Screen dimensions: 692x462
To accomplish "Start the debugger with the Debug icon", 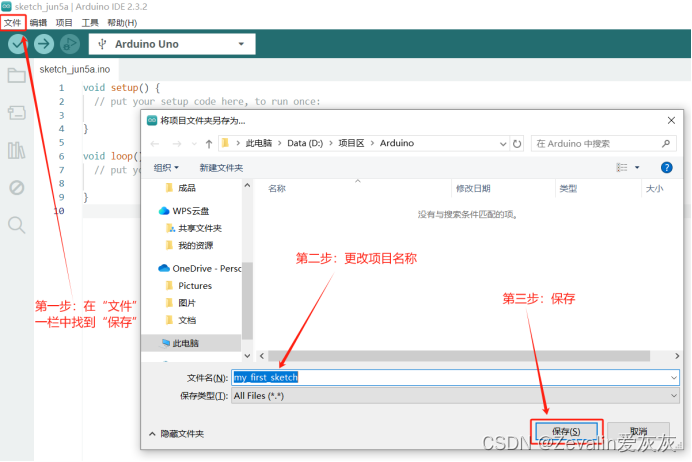I will [x=70, y=44].
